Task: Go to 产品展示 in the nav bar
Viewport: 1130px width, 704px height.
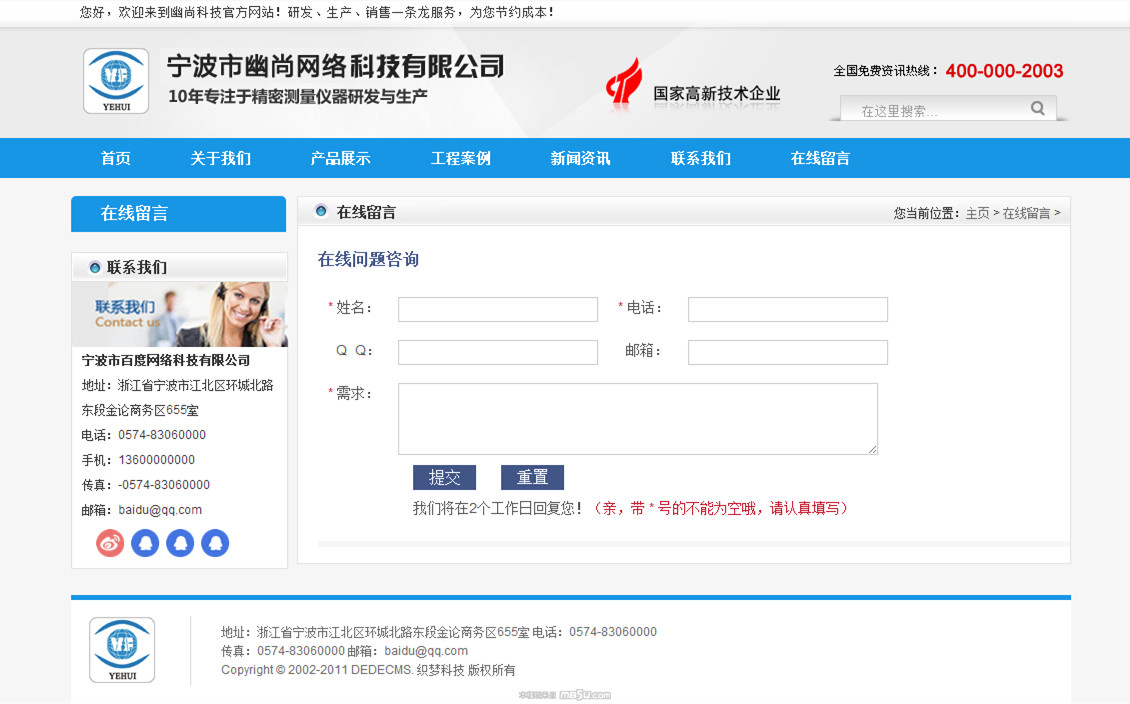Action: [340, 158]
